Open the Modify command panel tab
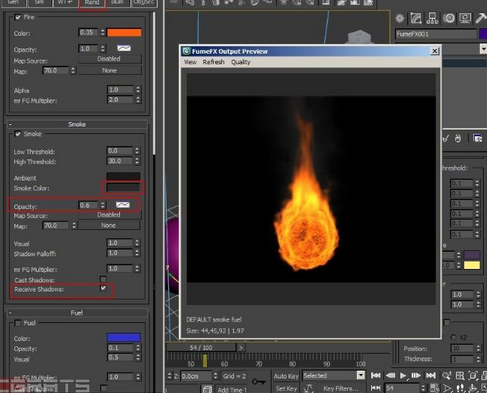487x393 pixels. tap(416, 18)
